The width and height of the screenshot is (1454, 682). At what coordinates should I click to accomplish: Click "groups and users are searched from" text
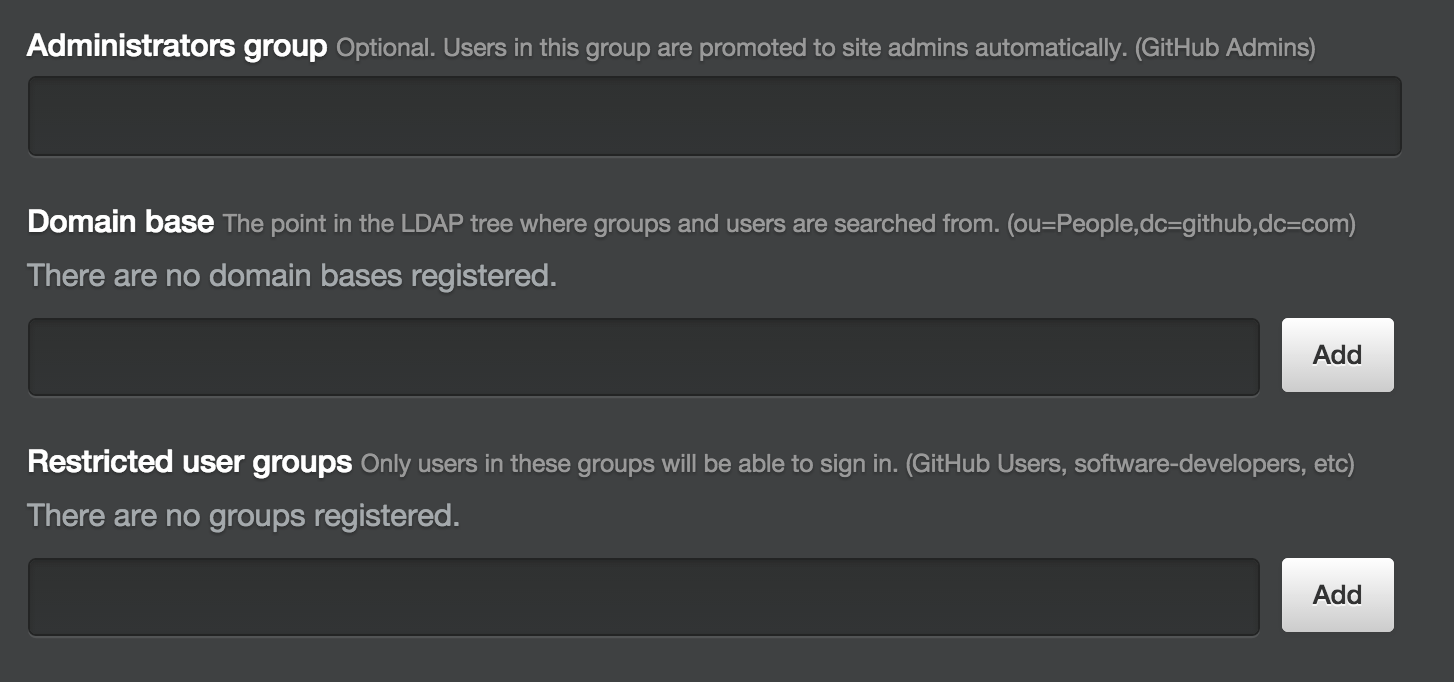pos(796,224)
